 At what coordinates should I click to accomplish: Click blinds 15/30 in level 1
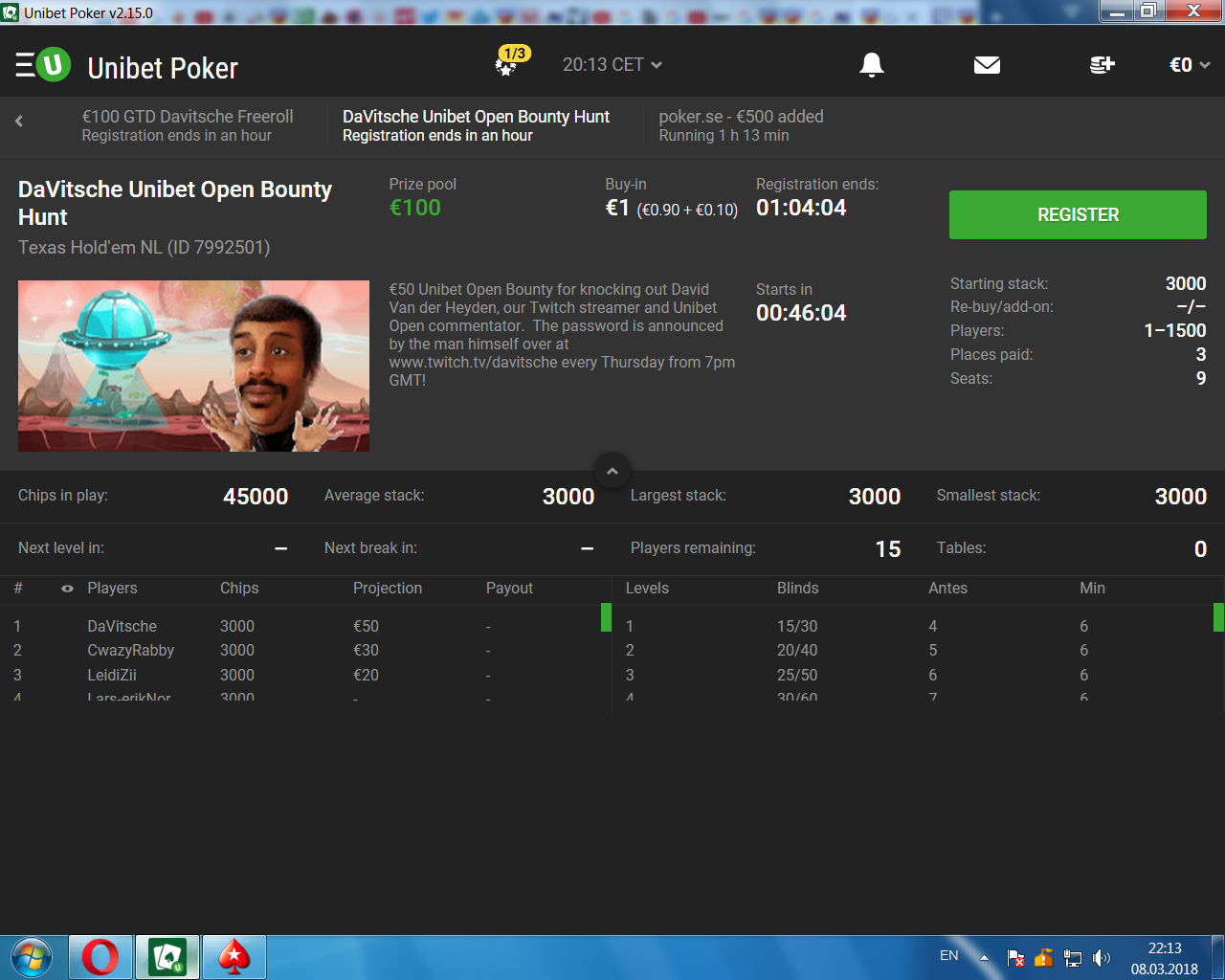797,626
